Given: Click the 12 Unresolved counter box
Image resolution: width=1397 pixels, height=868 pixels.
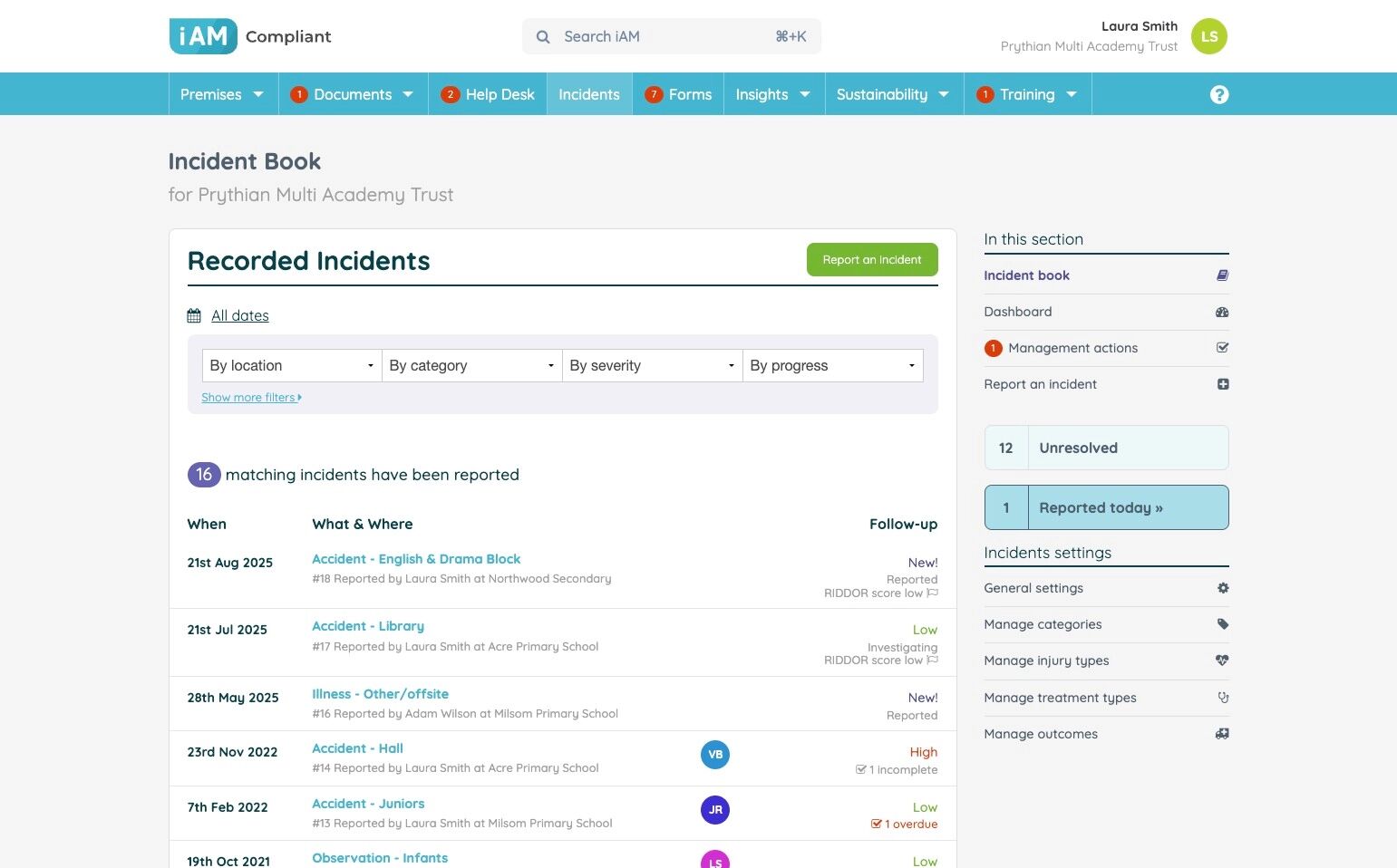Looking at the screenshot, I should (x=1106, y=448).
